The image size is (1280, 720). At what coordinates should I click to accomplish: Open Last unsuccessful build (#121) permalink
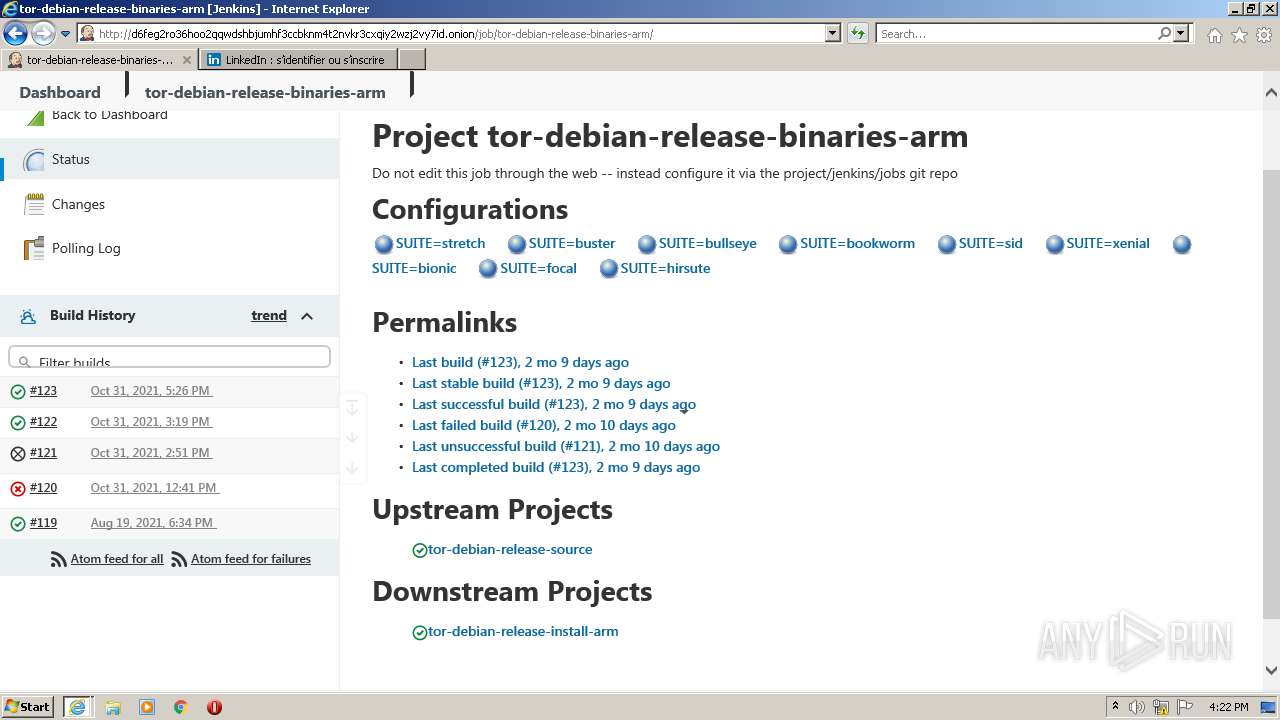(566, 446)
